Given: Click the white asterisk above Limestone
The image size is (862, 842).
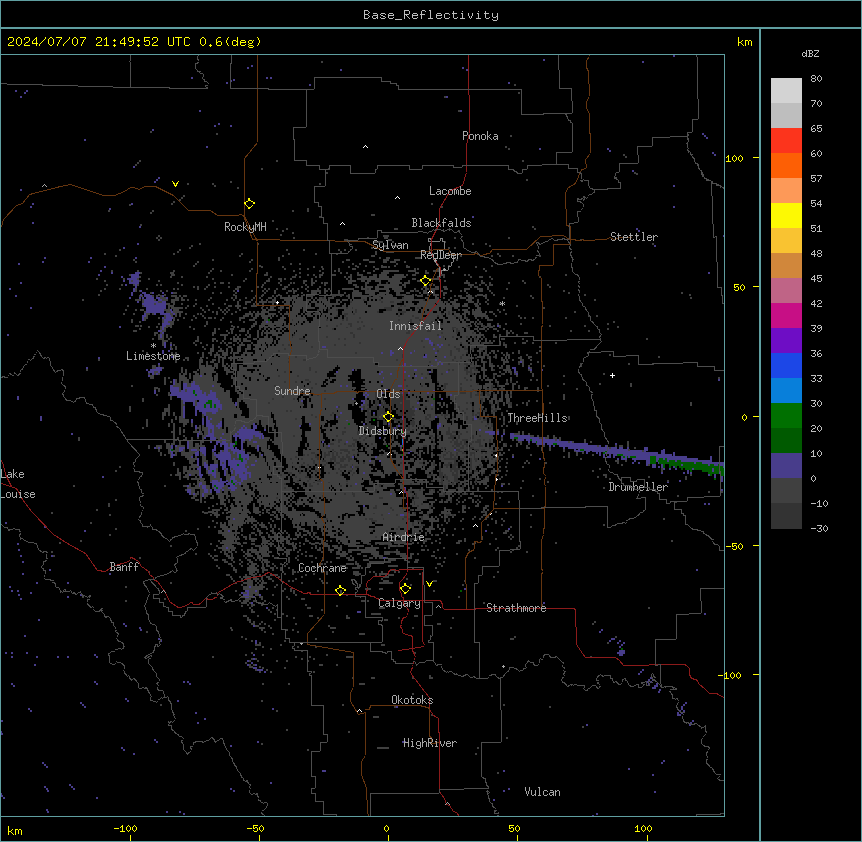Looking at the screenshot, I should click(x=153, y=346).
